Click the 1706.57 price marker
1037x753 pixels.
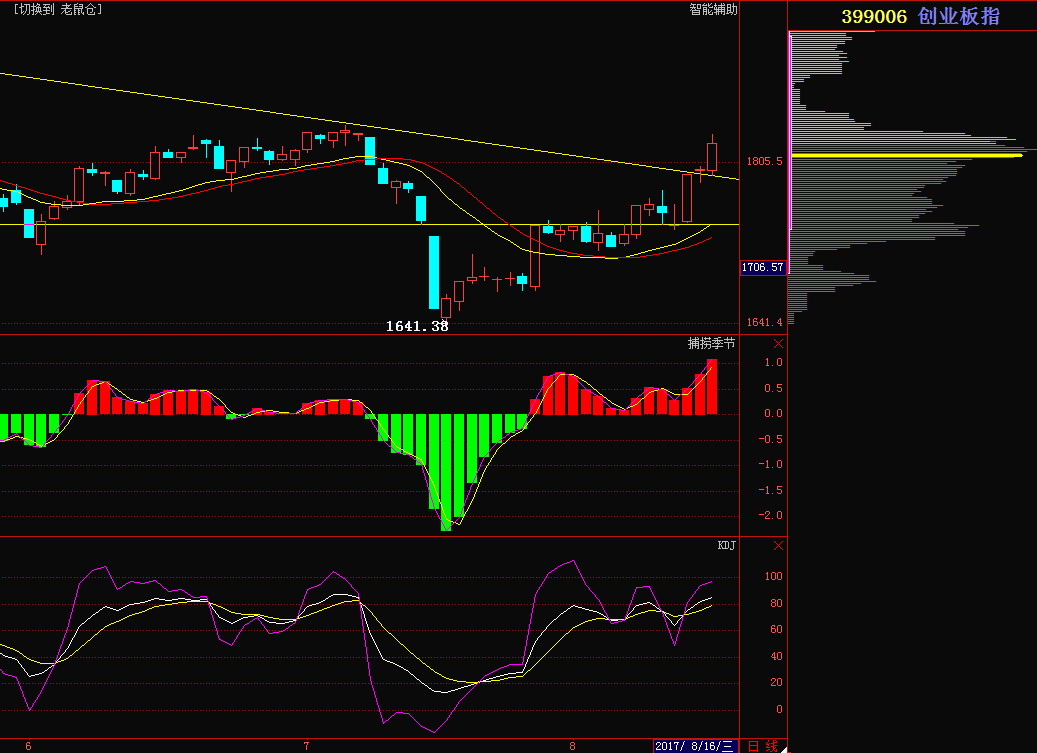click(763, 267)
